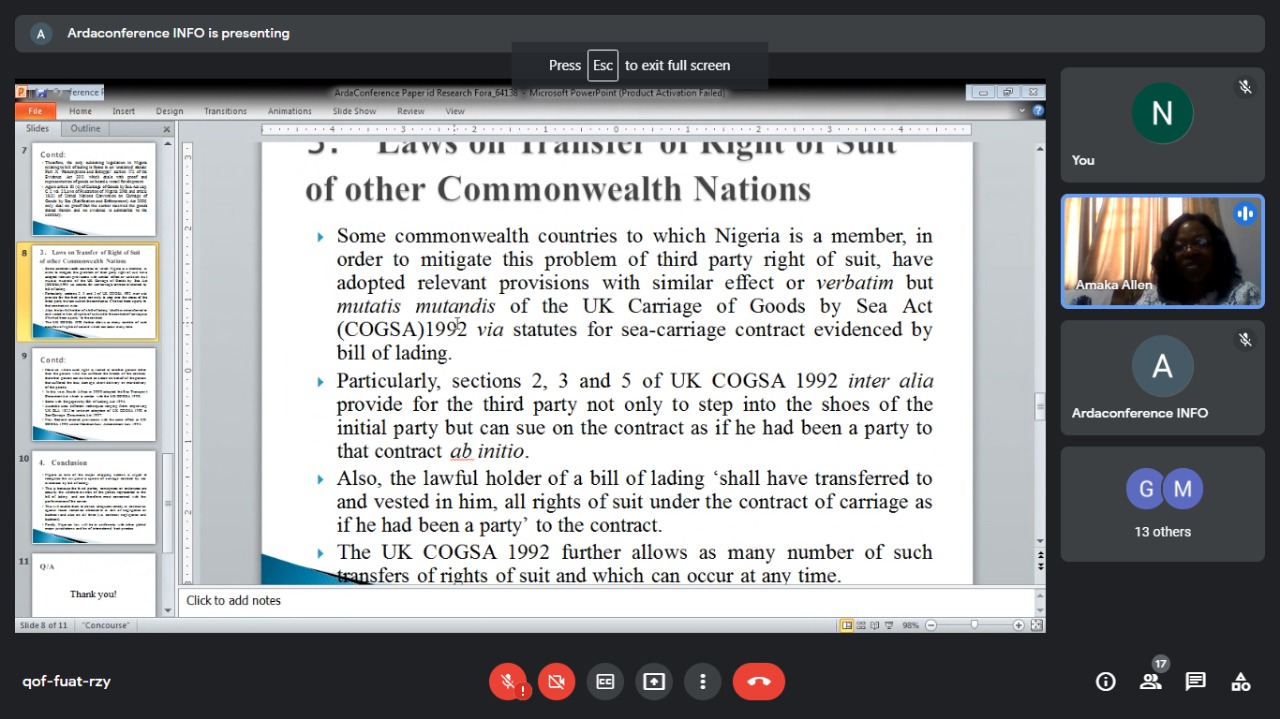The width and height of the screenshot is (1280, 719).
Task: Click the muted mic icon on You tile
Action: 1245,87
